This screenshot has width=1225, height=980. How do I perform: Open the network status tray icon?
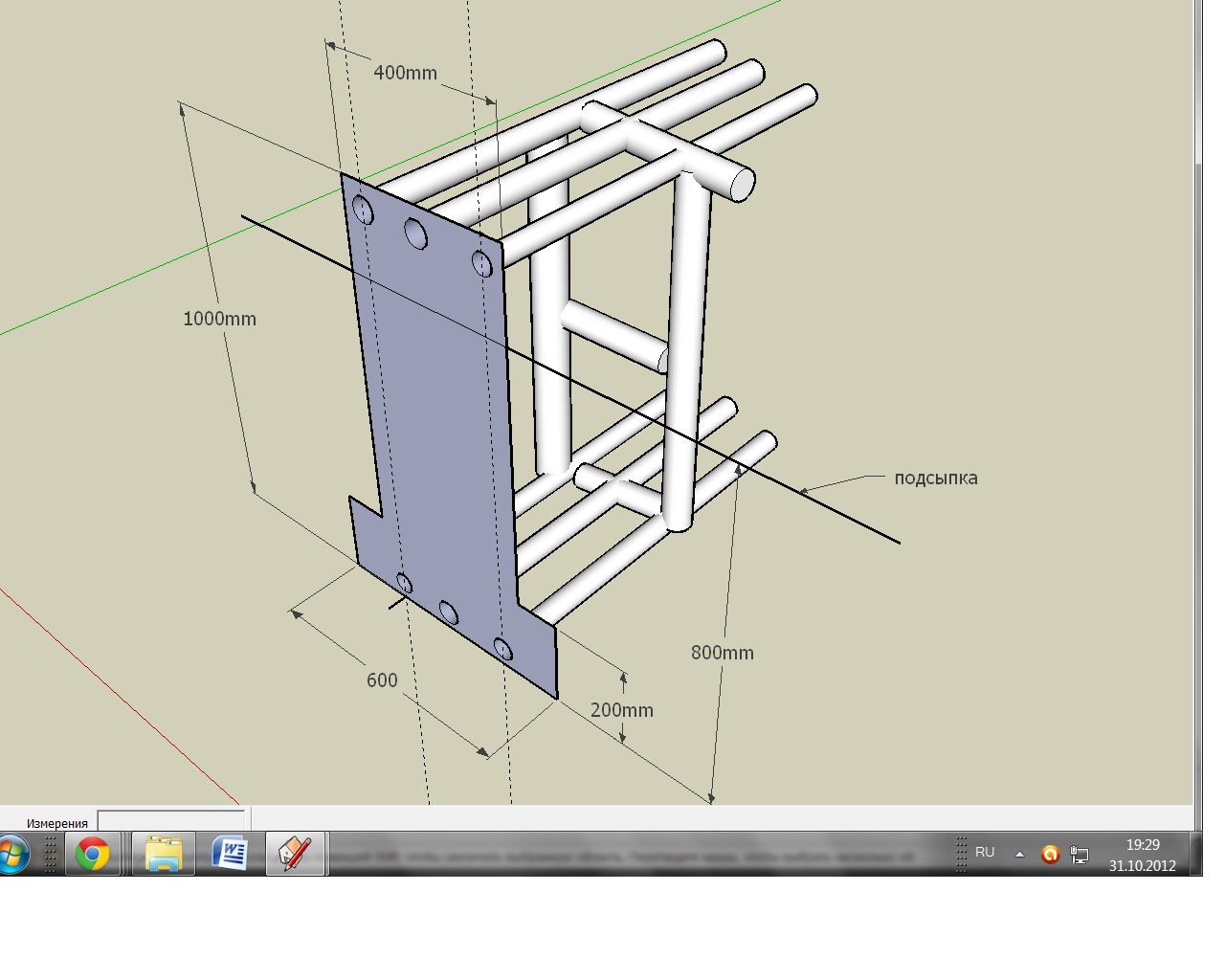(1080, 855)
